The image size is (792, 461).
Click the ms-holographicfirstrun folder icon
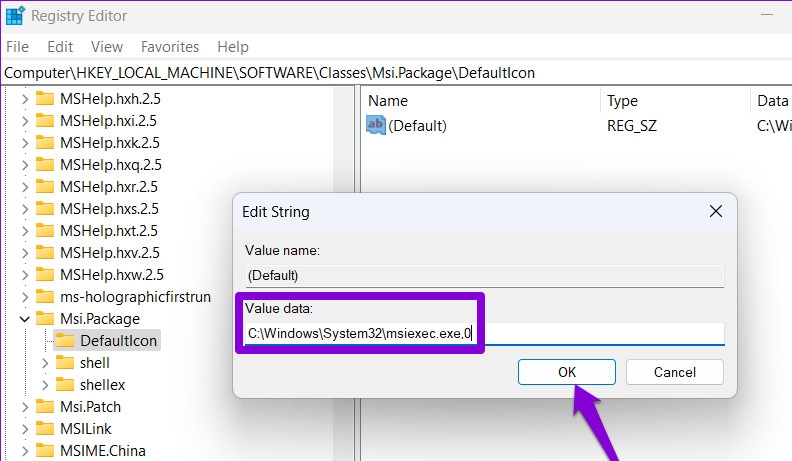tap(45, 297)
